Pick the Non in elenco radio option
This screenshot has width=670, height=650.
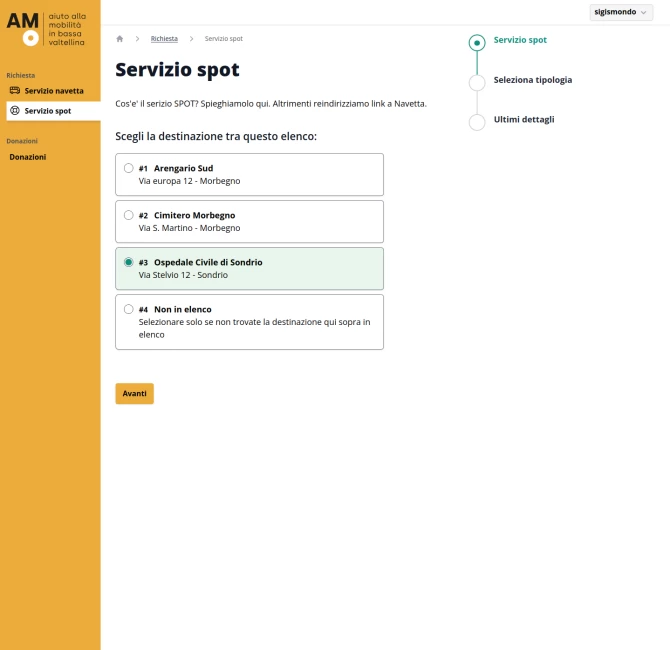pyautogui.click(x=128, y=309)
